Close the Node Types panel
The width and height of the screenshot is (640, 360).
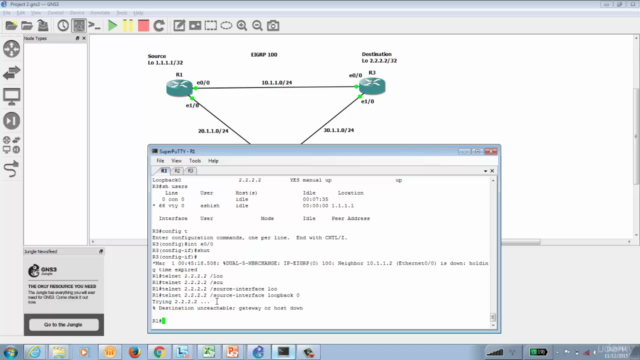84,38
